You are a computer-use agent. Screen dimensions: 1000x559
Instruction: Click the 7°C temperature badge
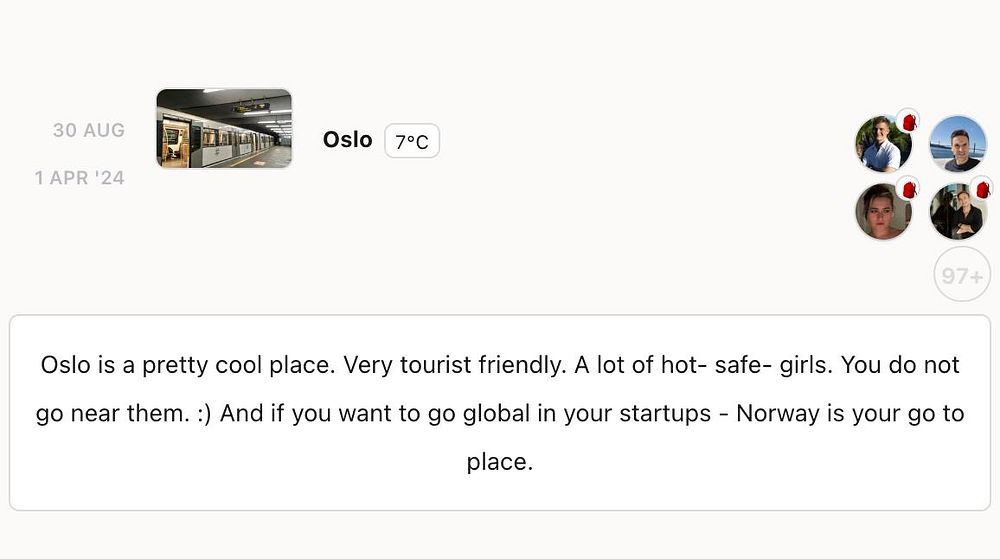pos(411,142)
